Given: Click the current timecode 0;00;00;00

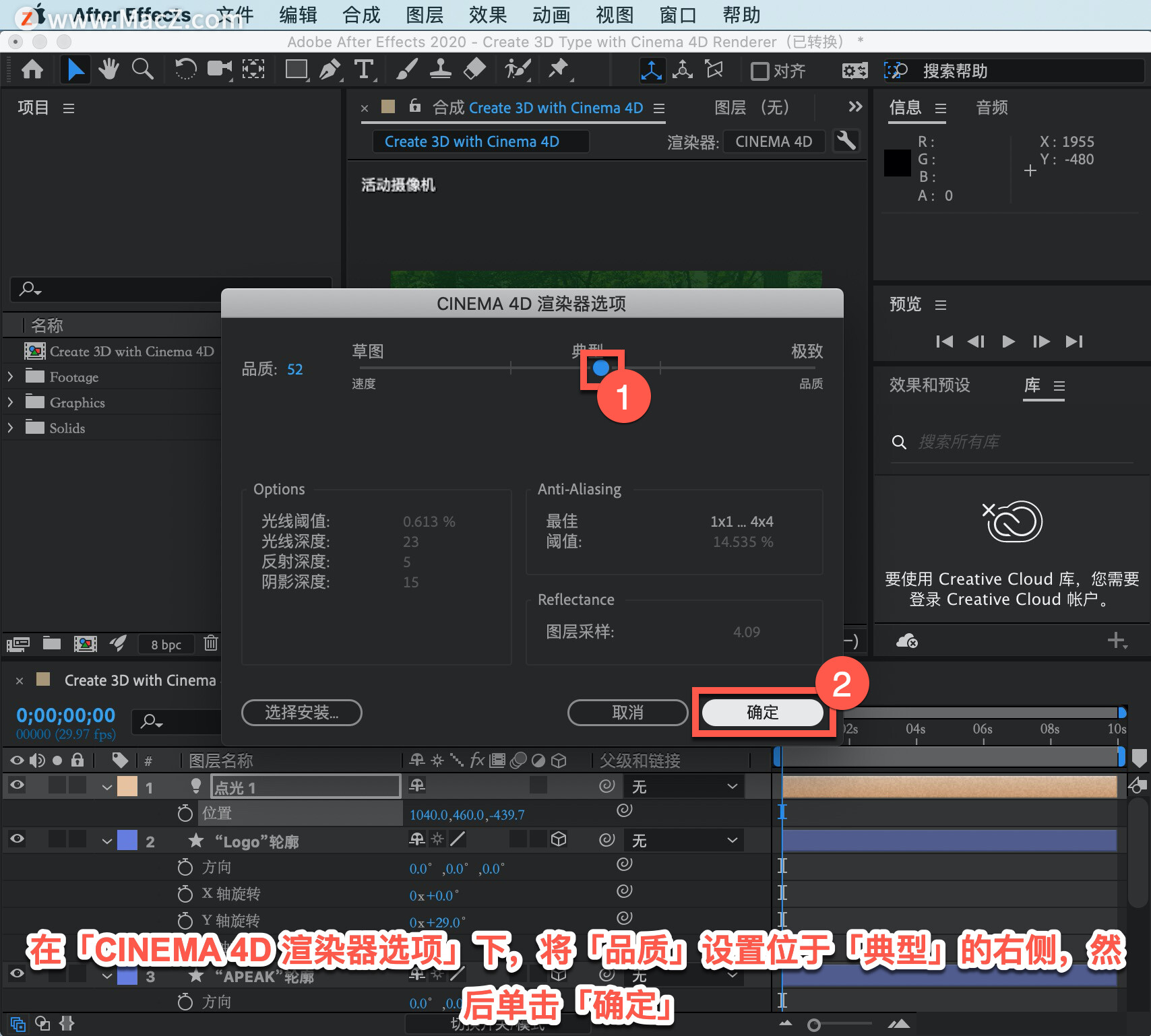Looking at the screenshot, I should pyautogui.click(x=65, y=715).
